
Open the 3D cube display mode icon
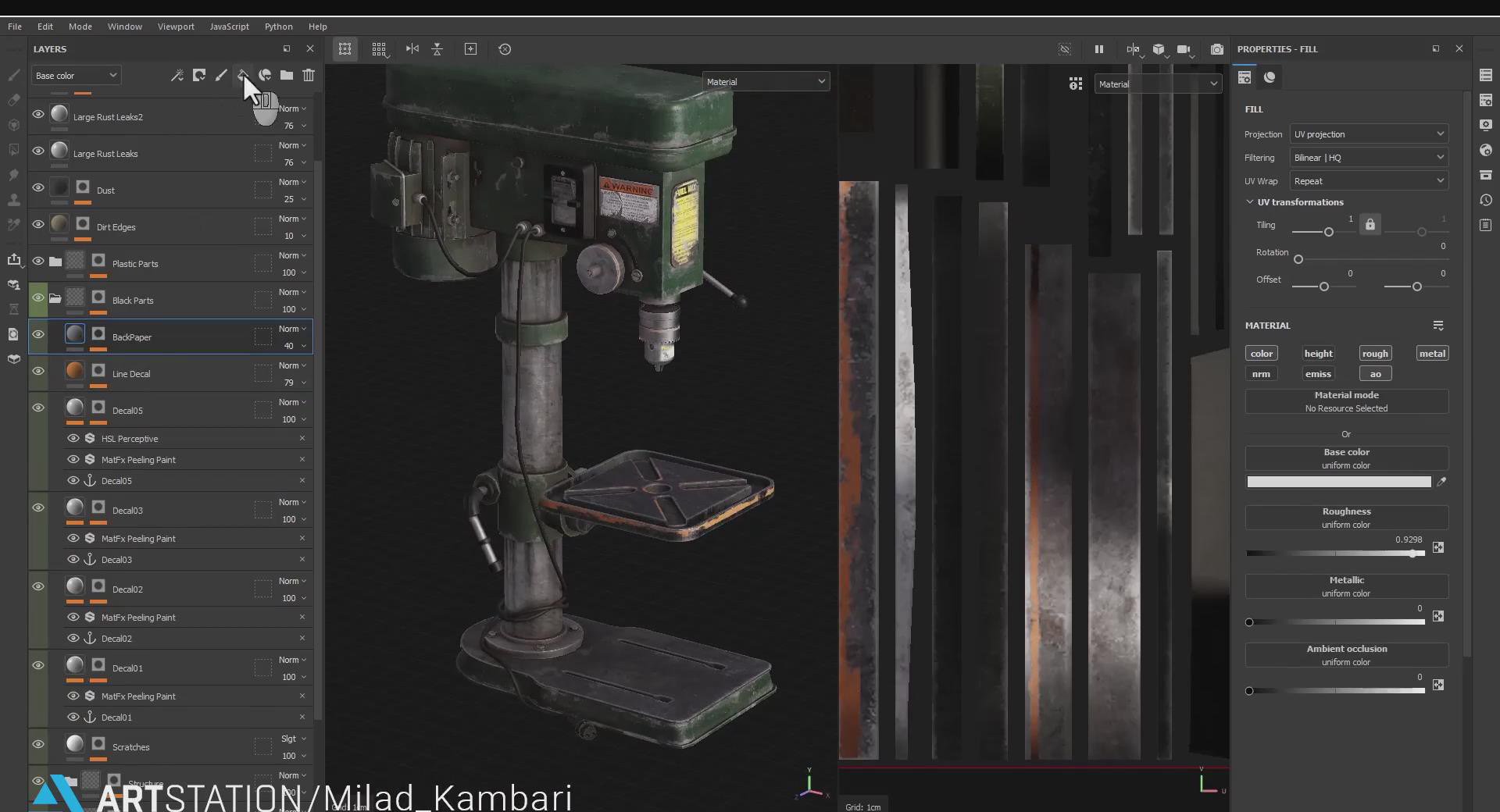pos(1159,49)
